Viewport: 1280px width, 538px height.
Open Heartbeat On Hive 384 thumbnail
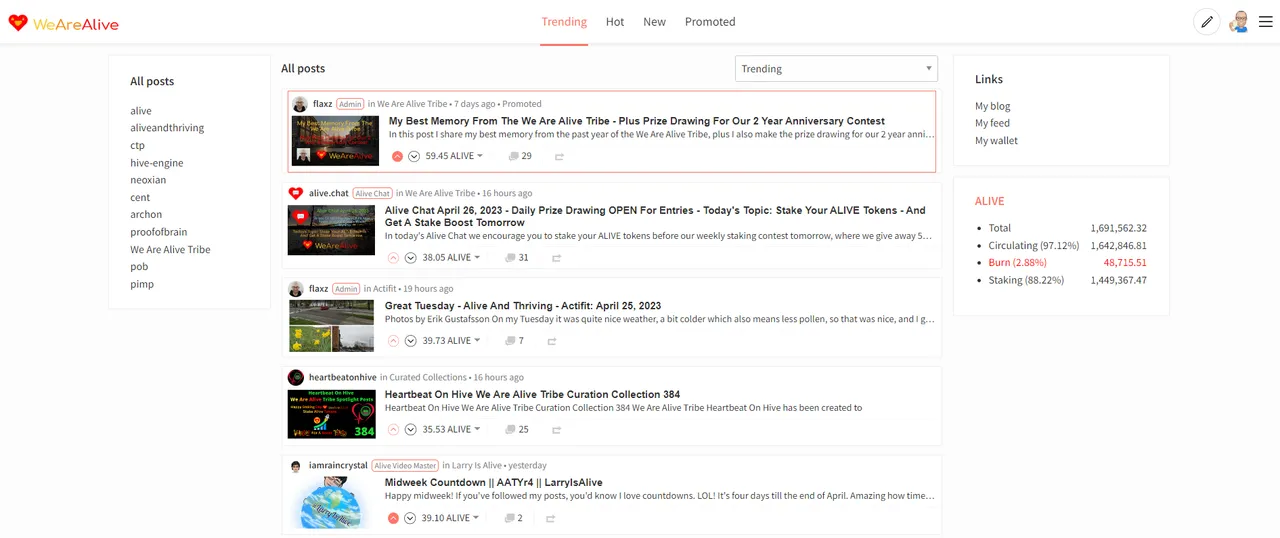(x=331, y=414)
